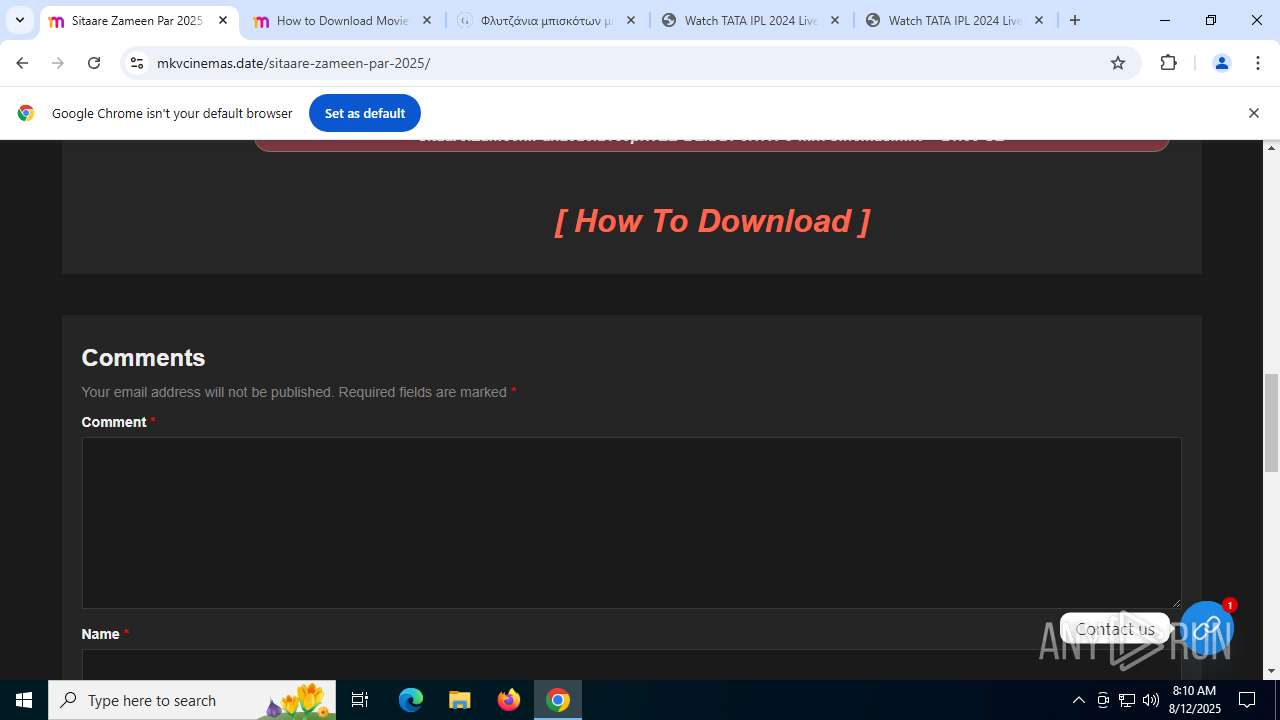Bookmark this tab with the star icon
This screenshot has height=720, width=1280.
pos(1118,63)
